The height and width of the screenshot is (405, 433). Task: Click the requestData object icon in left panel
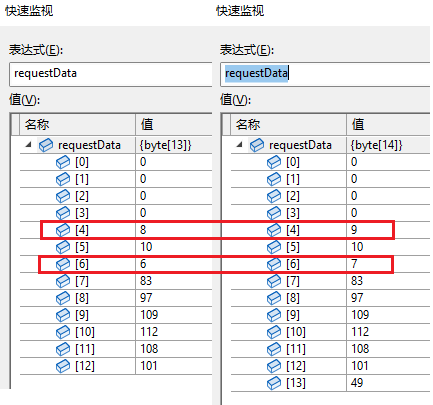click(x=46, y=145)
